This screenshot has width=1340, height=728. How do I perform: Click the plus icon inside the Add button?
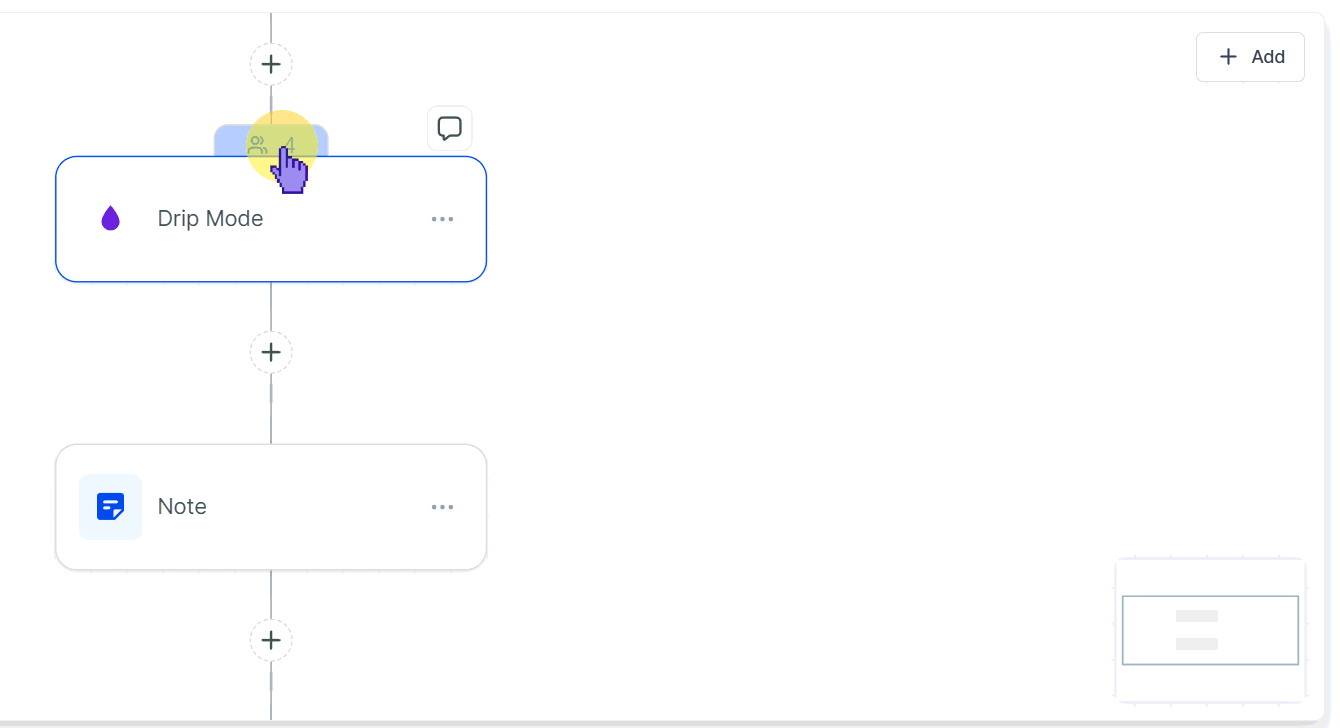1229,57
